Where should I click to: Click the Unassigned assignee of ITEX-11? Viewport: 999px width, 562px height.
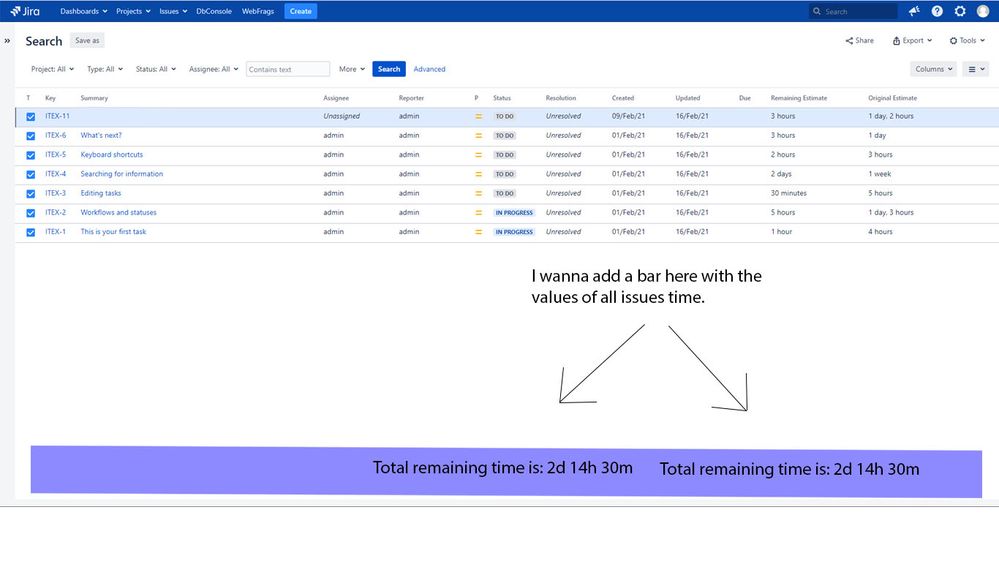(341, 116)
